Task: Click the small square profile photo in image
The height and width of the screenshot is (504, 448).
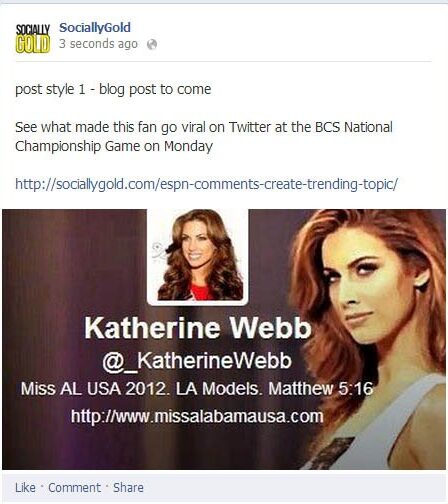Action: click(x=198, y=256)
